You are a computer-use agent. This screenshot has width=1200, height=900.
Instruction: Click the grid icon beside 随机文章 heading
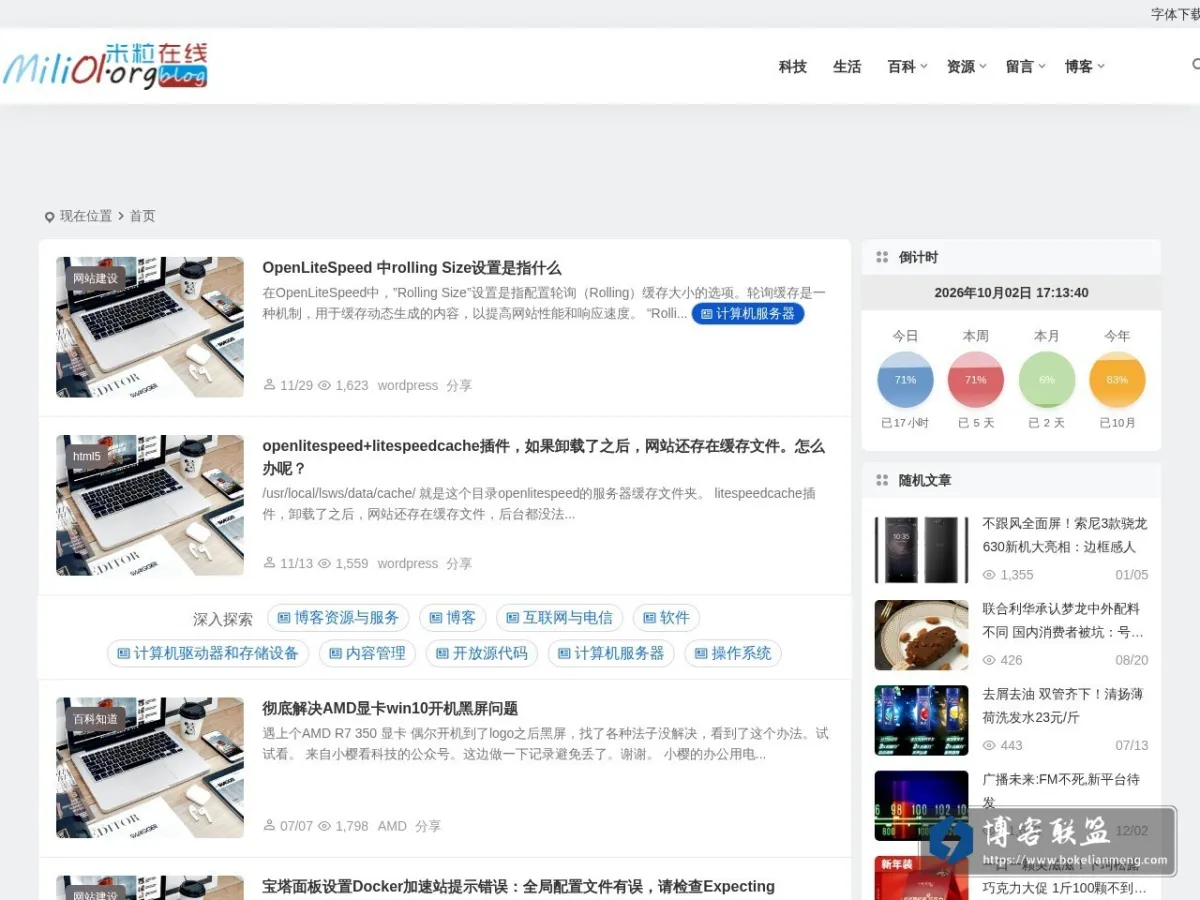pos(882,480)
